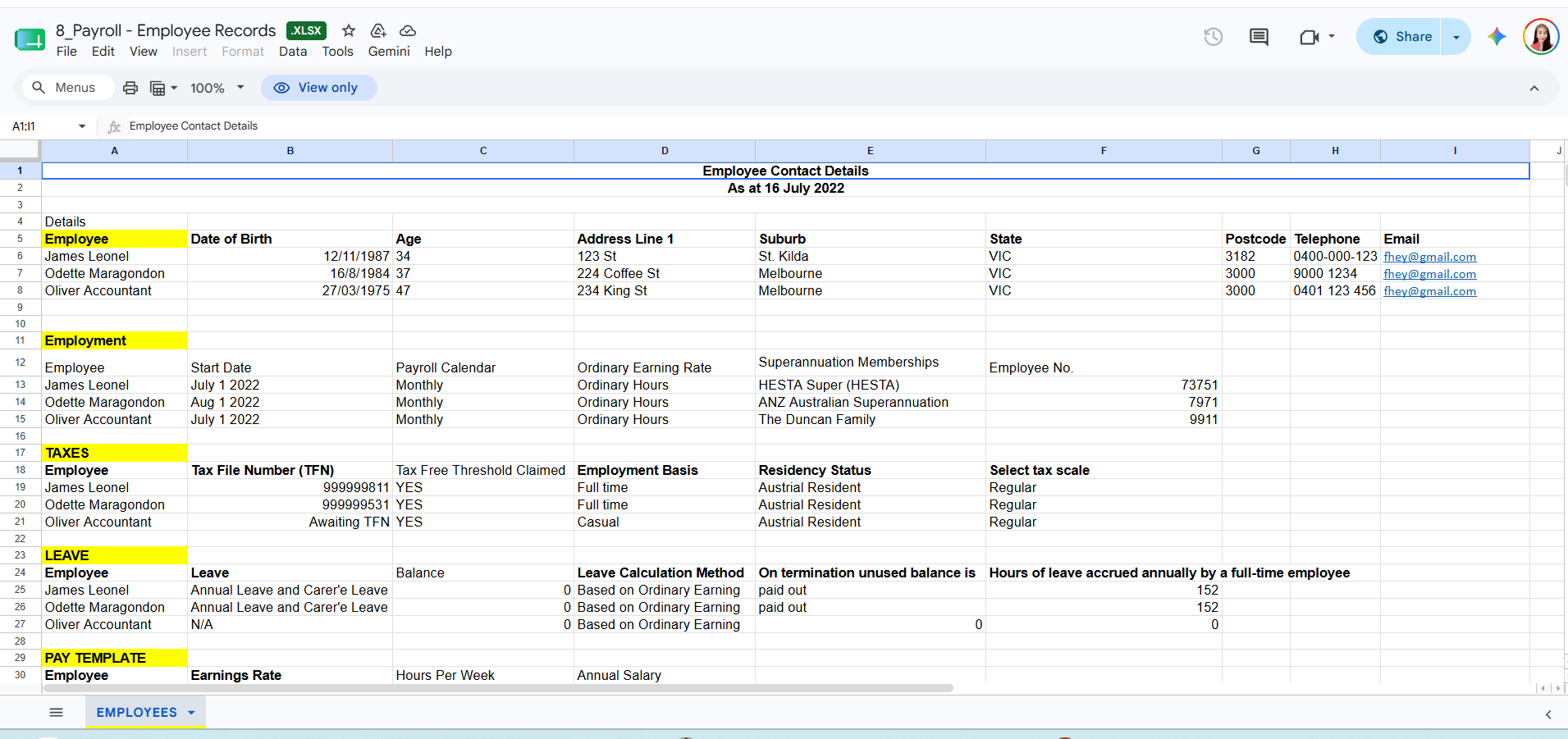The width and height of the screenshot is (1568, 739).
Task: Click the Share button
Action: [1401, 37]
